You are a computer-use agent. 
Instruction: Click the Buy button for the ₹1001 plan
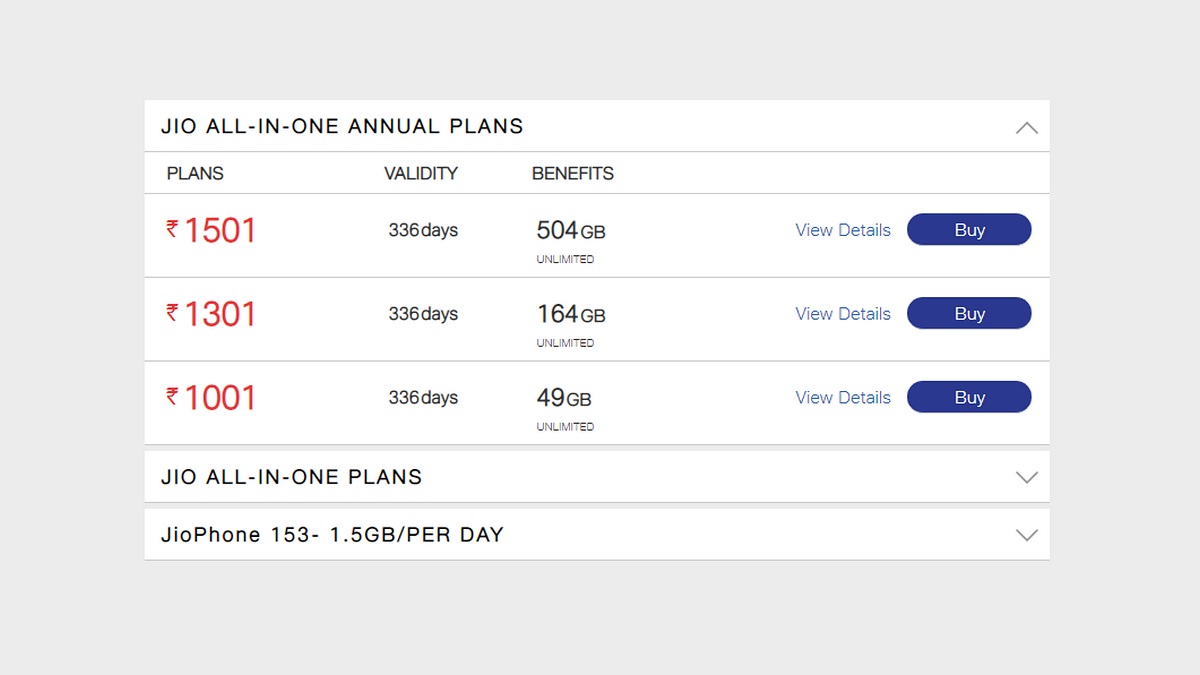[968, 397]
